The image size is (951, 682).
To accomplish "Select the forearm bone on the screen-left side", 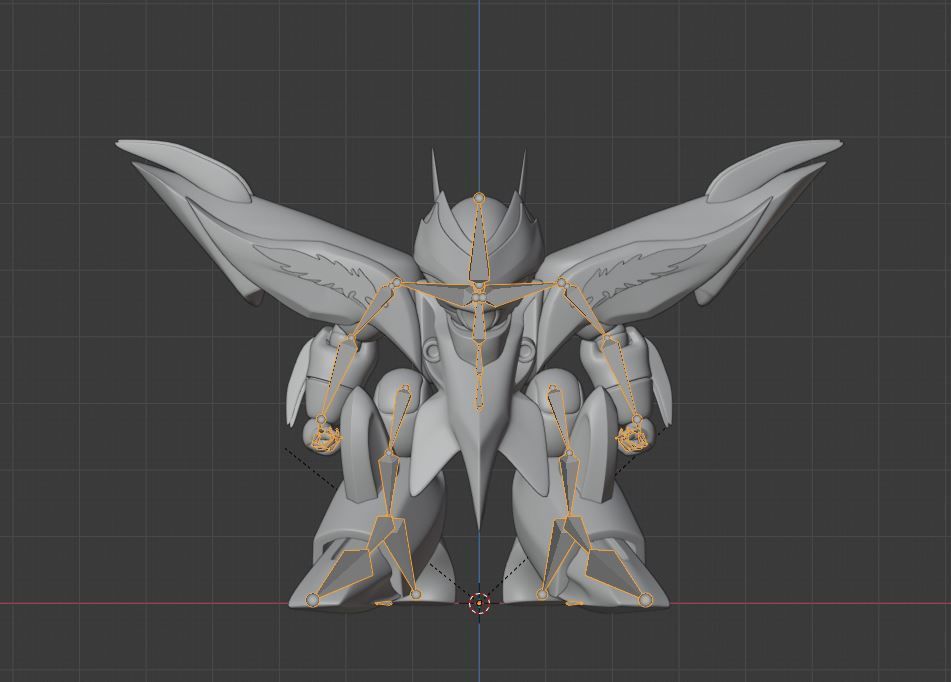I will pos(337,379).
